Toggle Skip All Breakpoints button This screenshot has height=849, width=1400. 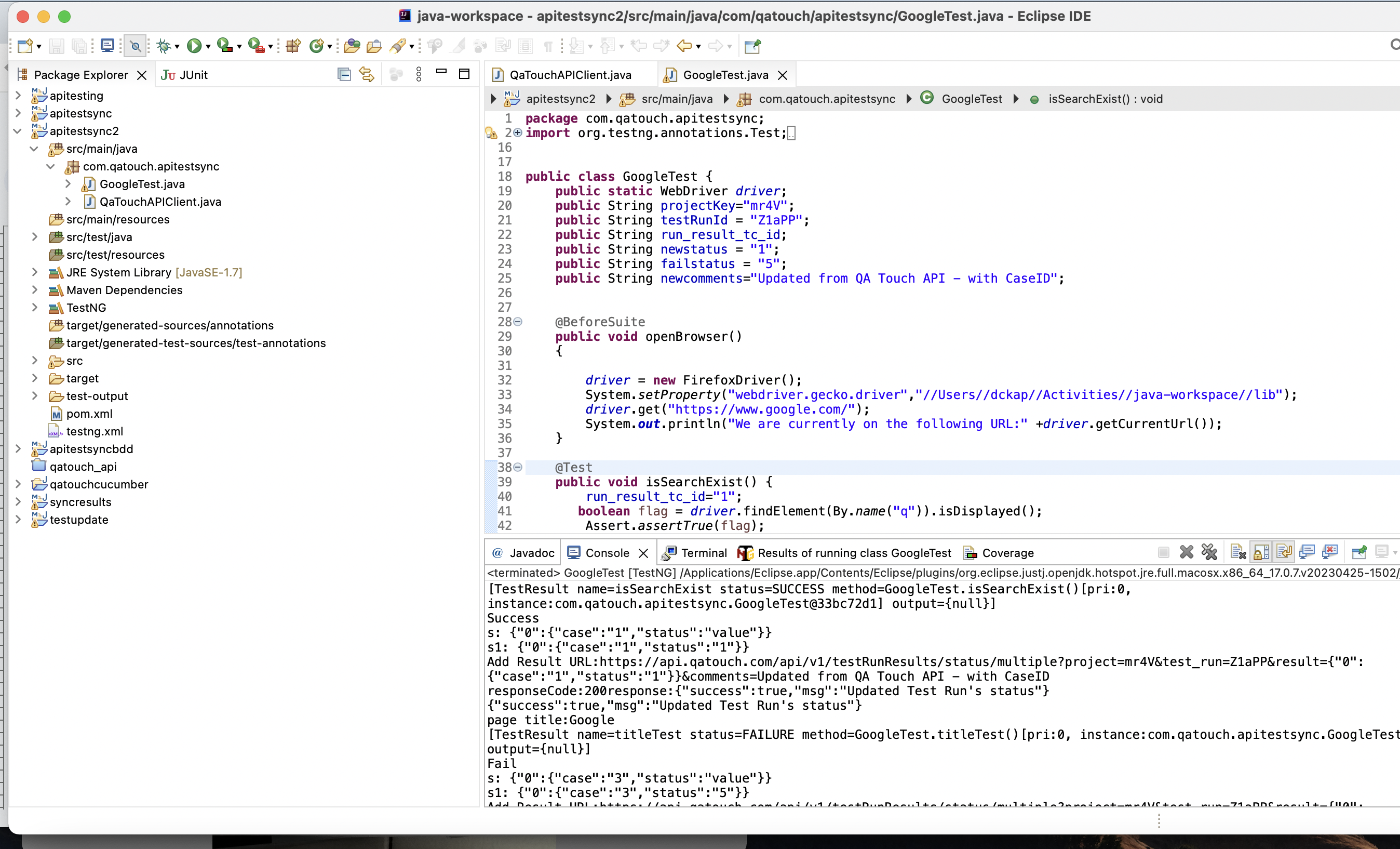tap(135, 46)
